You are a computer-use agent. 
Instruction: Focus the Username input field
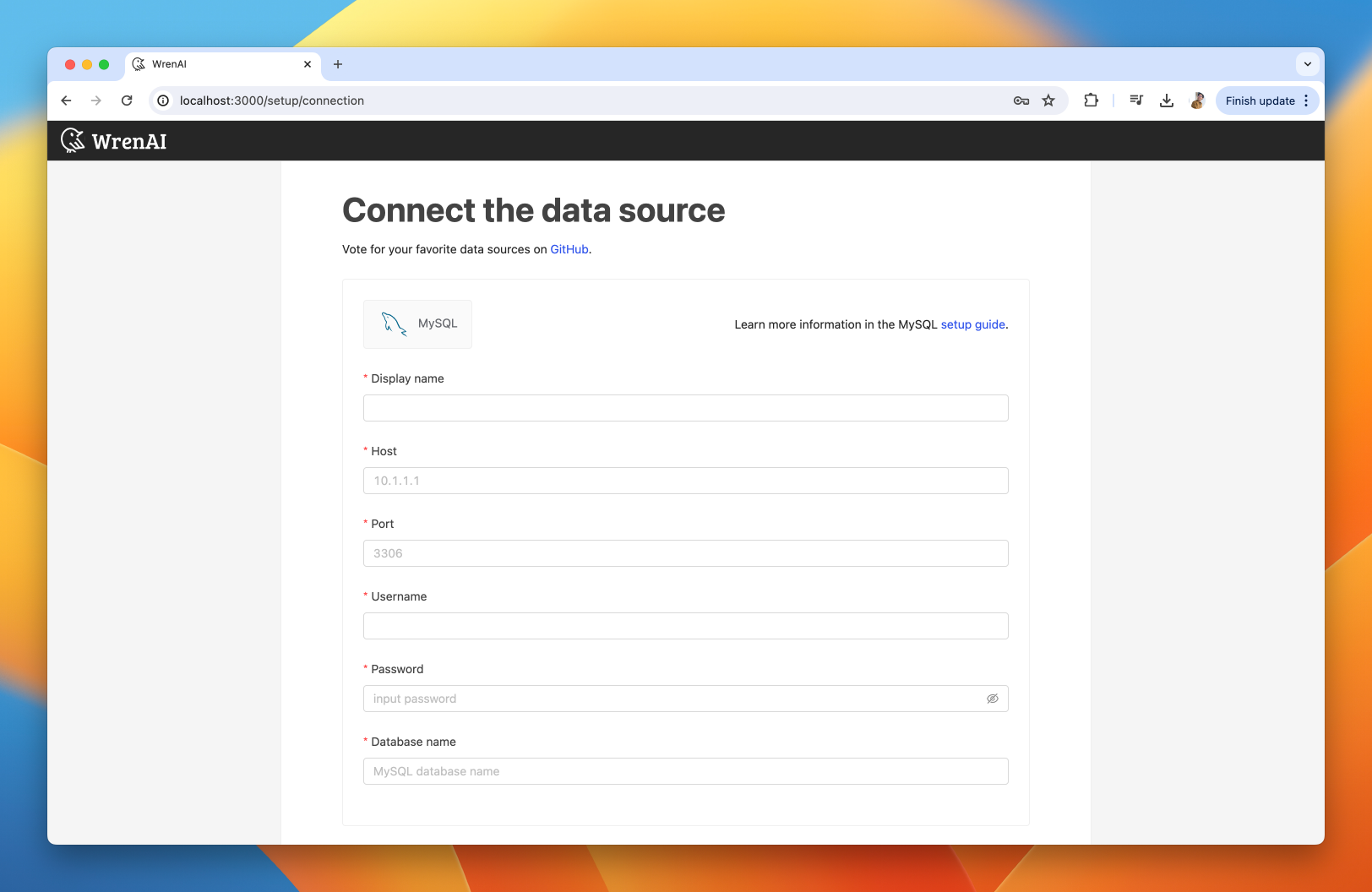tap(686, 626)
